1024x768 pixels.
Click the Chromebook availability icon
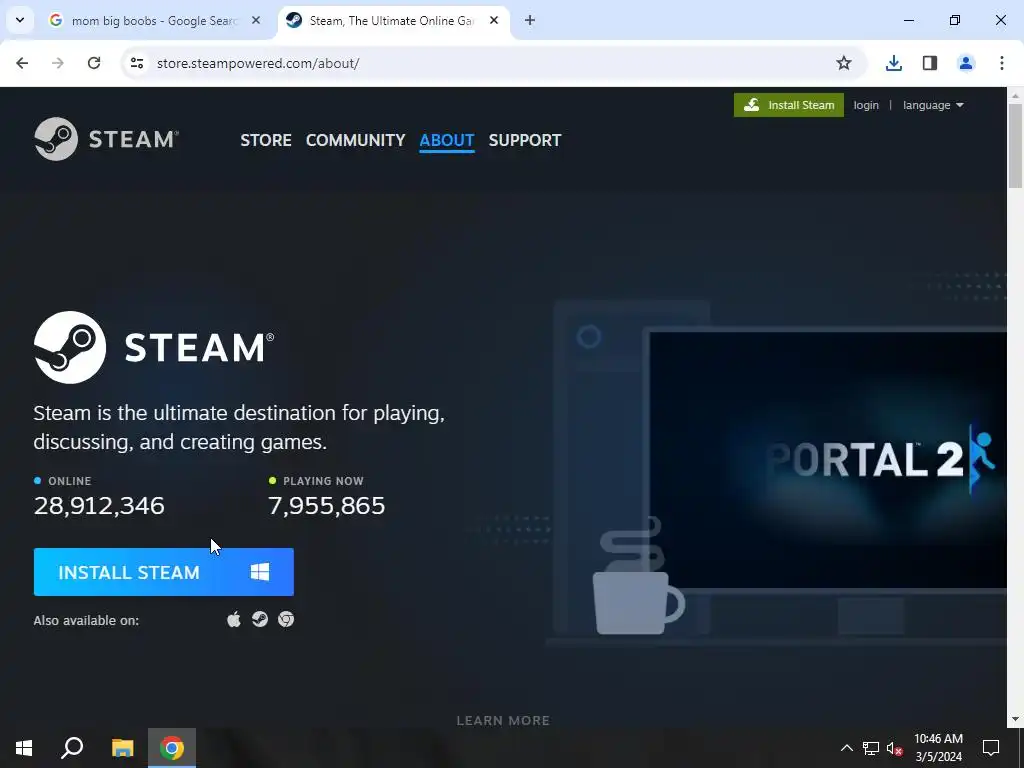[286, 619]
